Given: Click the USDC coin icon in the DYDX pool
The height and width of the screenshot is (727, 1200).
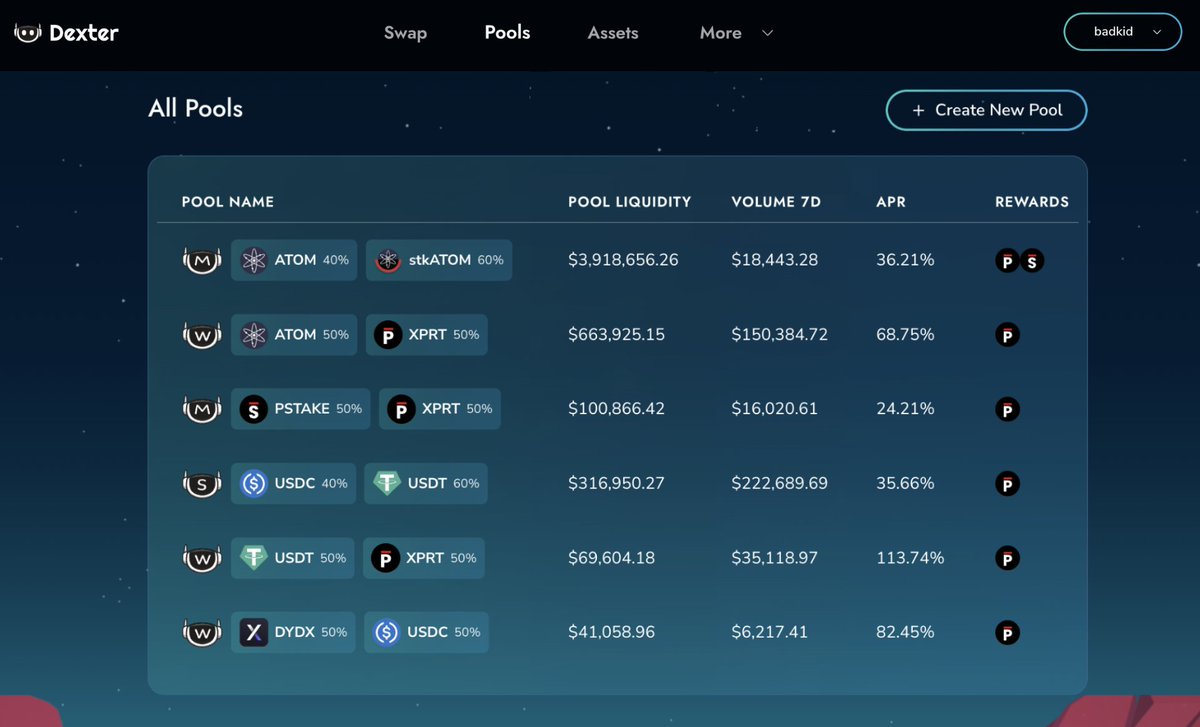Looking at the screenshot, I should (x=387, y=632).
